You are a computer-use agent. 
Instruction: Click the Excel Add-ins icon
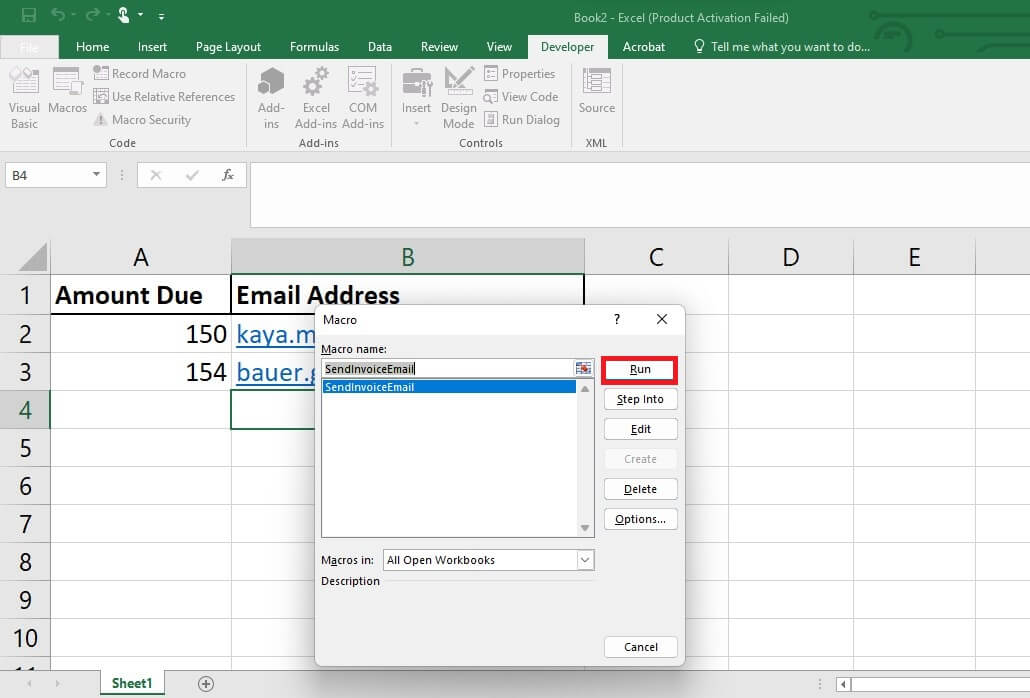coord(315,95)
